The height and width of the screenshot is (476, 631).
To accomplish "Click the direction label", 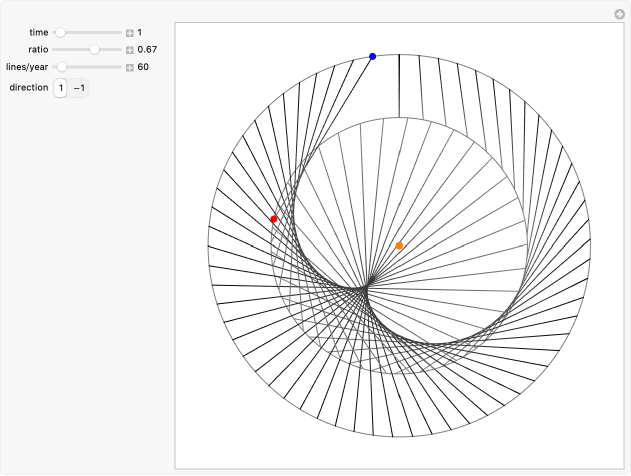I will [x=29, y=87].
